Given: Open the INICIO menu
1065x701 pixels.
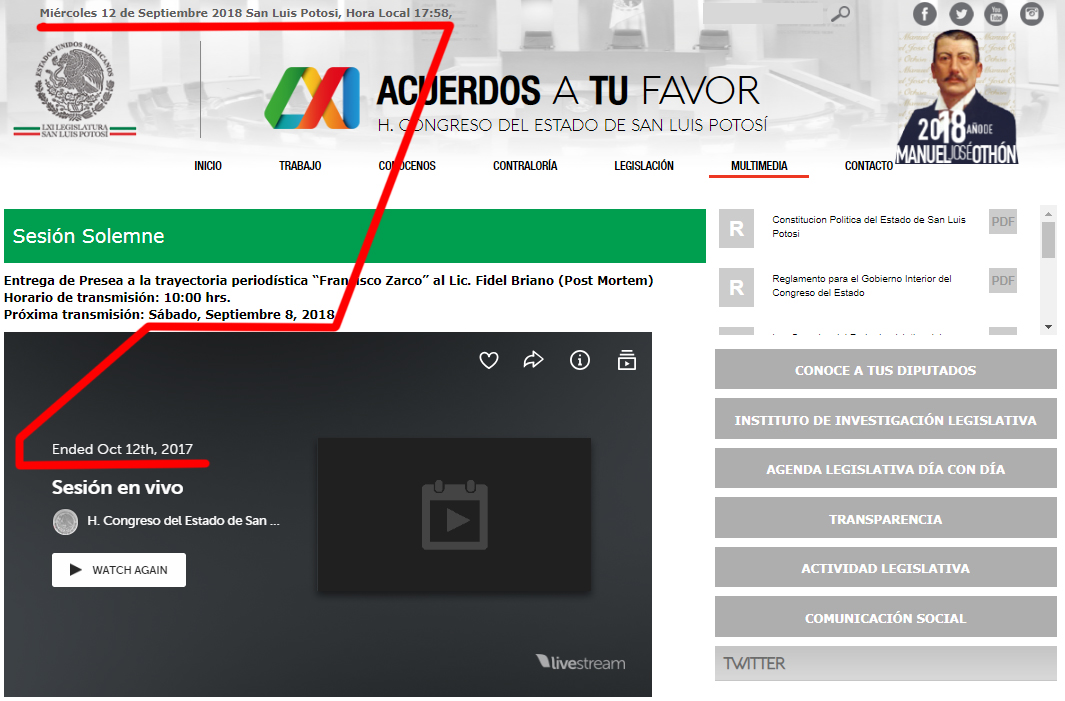Looking at the screenshot, I should click(208, 166).
